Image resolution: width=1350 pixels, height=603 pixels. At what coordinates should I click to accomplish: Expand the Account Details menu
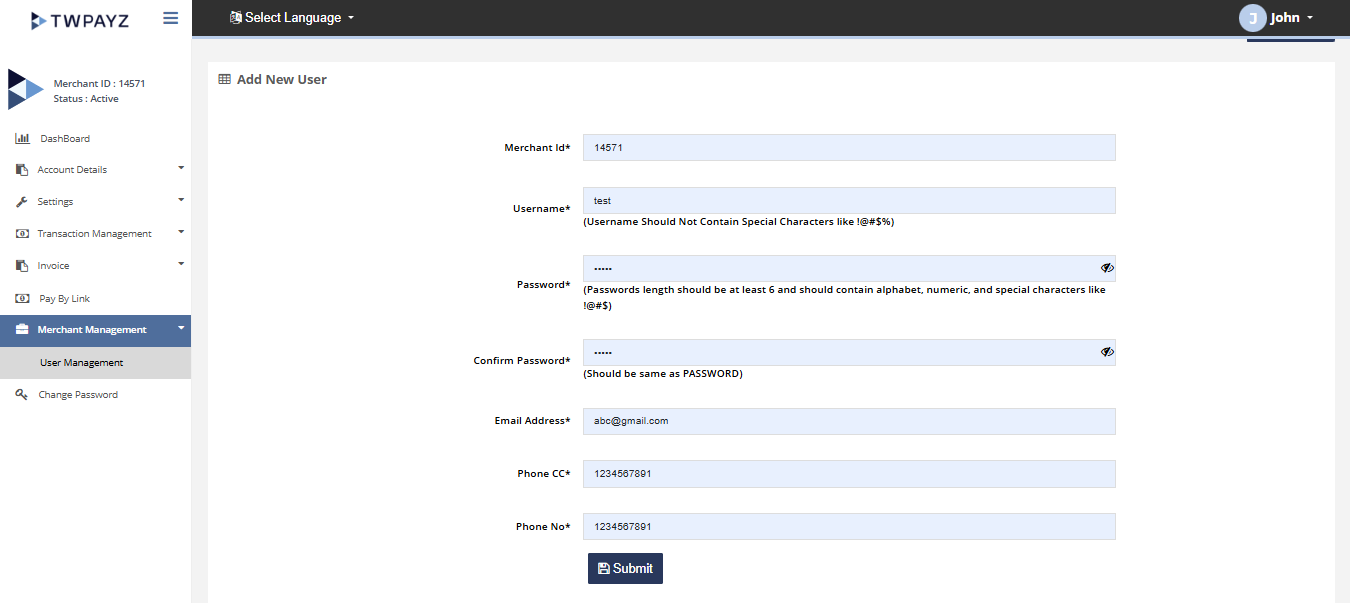click(x=95, y=170)
